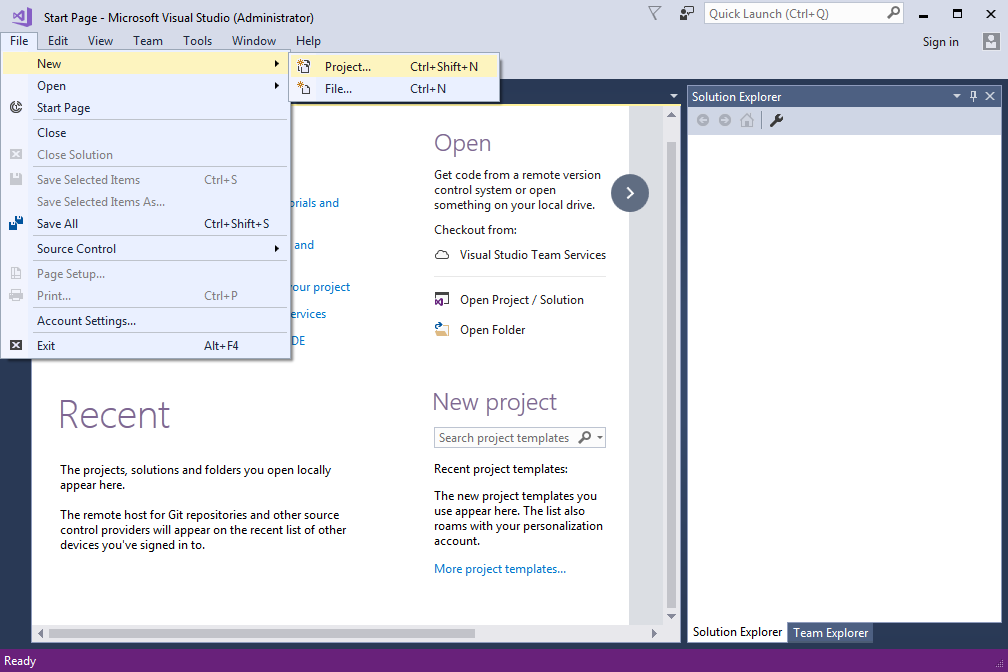The image size is (1008, 672).
Task: Open the Window menu
Action: (254, 41)
